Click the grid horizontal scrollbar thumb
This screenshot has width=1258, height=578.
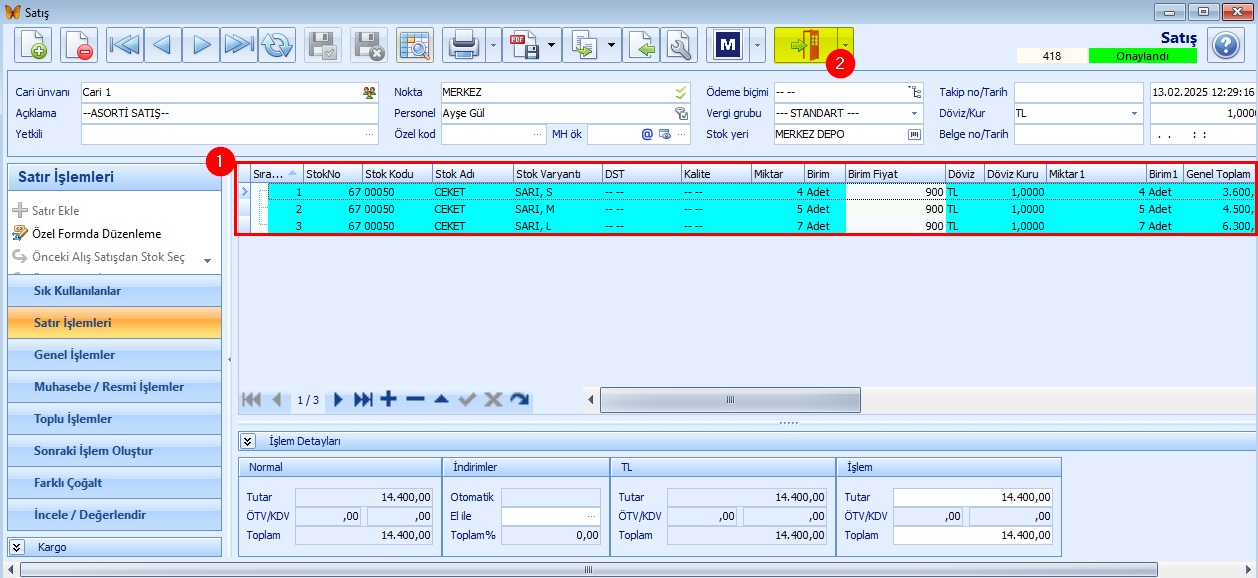(729, 399)
